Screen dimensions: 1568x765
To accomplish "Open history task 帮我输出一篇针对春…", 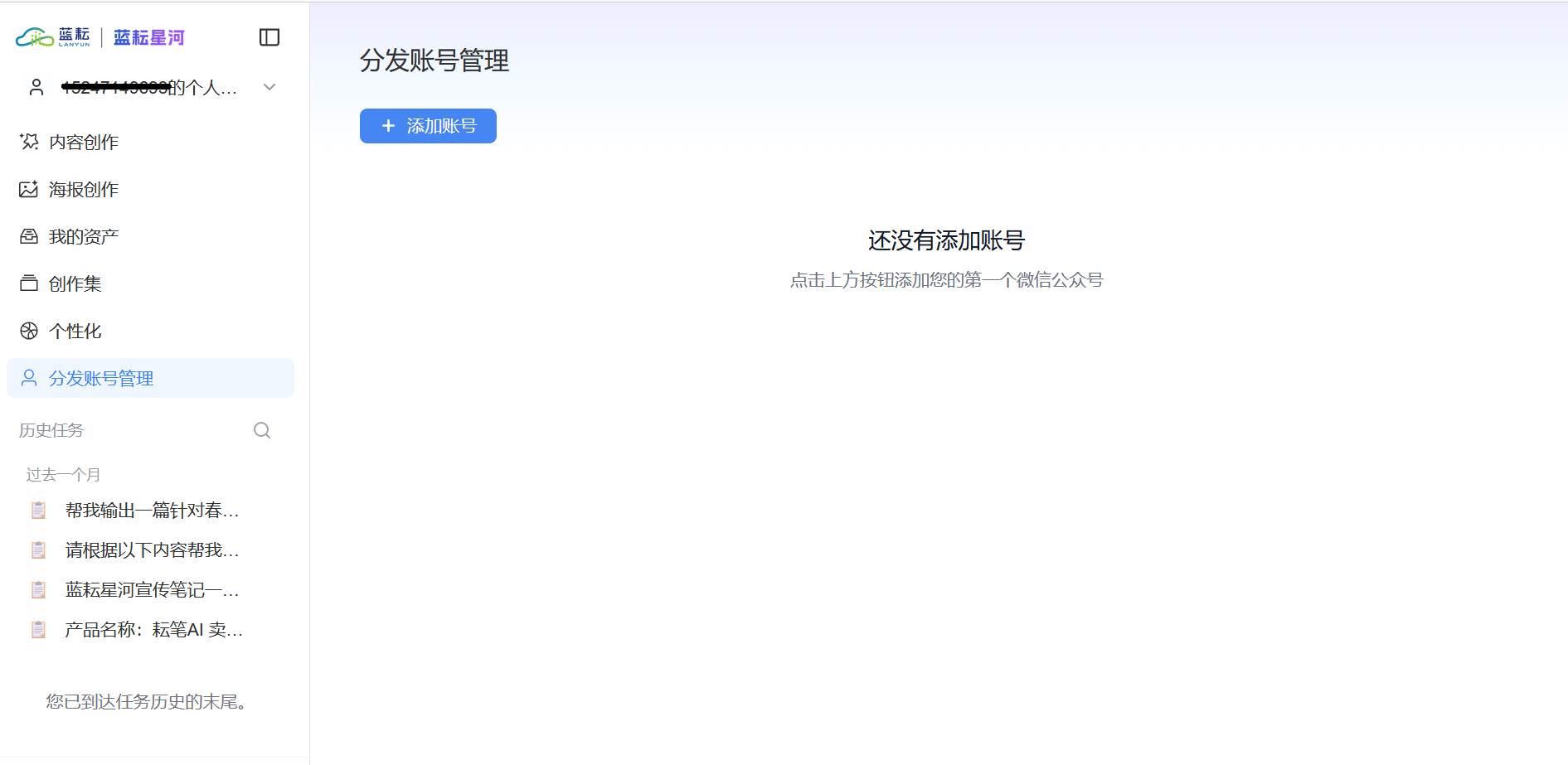I will point(150,511).
